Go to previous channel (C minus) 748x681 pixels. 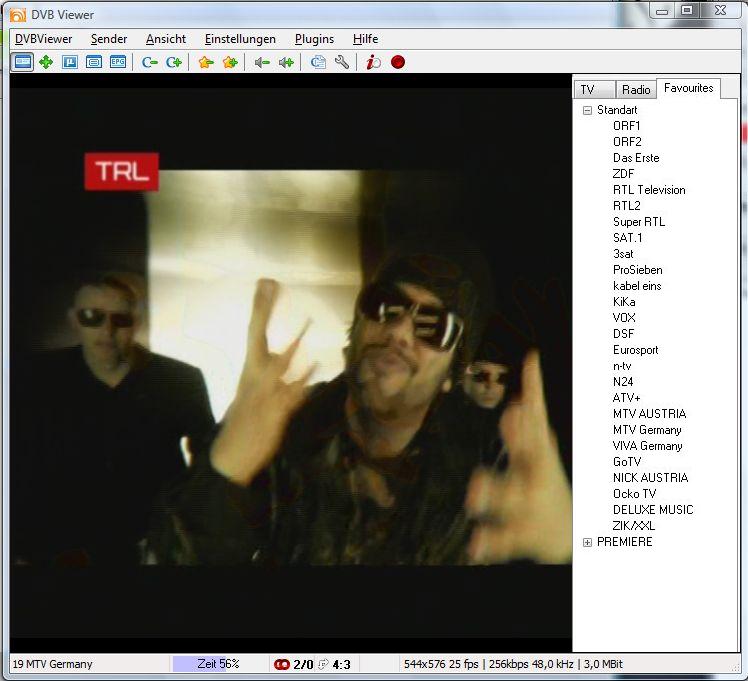150,62
